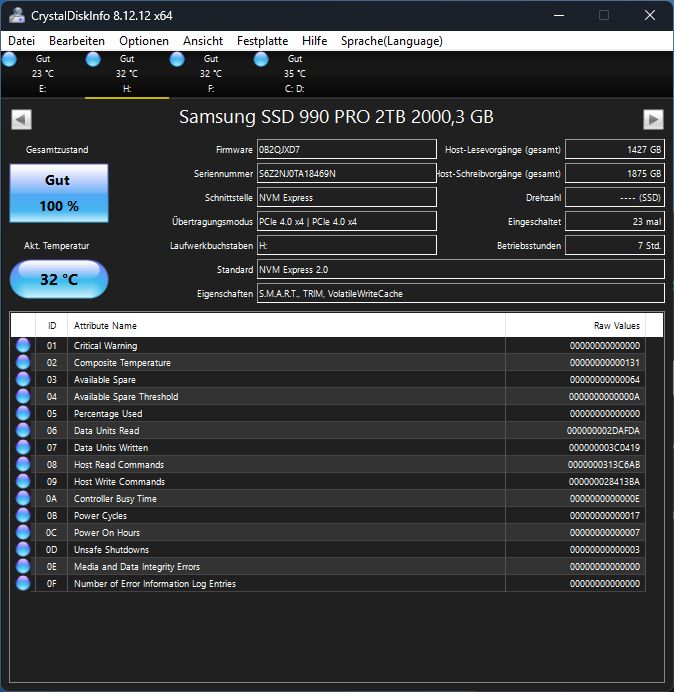
Task: Click status orb of Unsafe Shutdowns row
Action: click(x=23, y=549)
